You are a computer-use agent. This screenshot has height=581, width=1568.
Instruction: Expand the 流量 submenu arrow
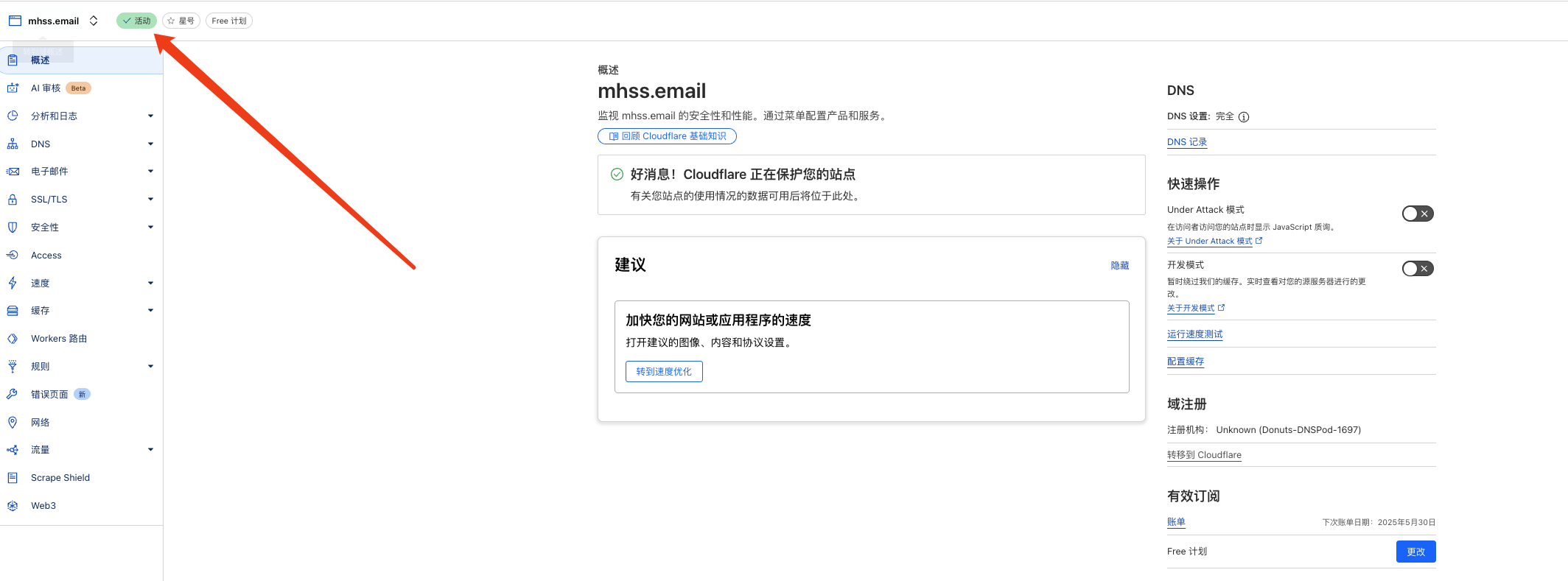point(150,450)
